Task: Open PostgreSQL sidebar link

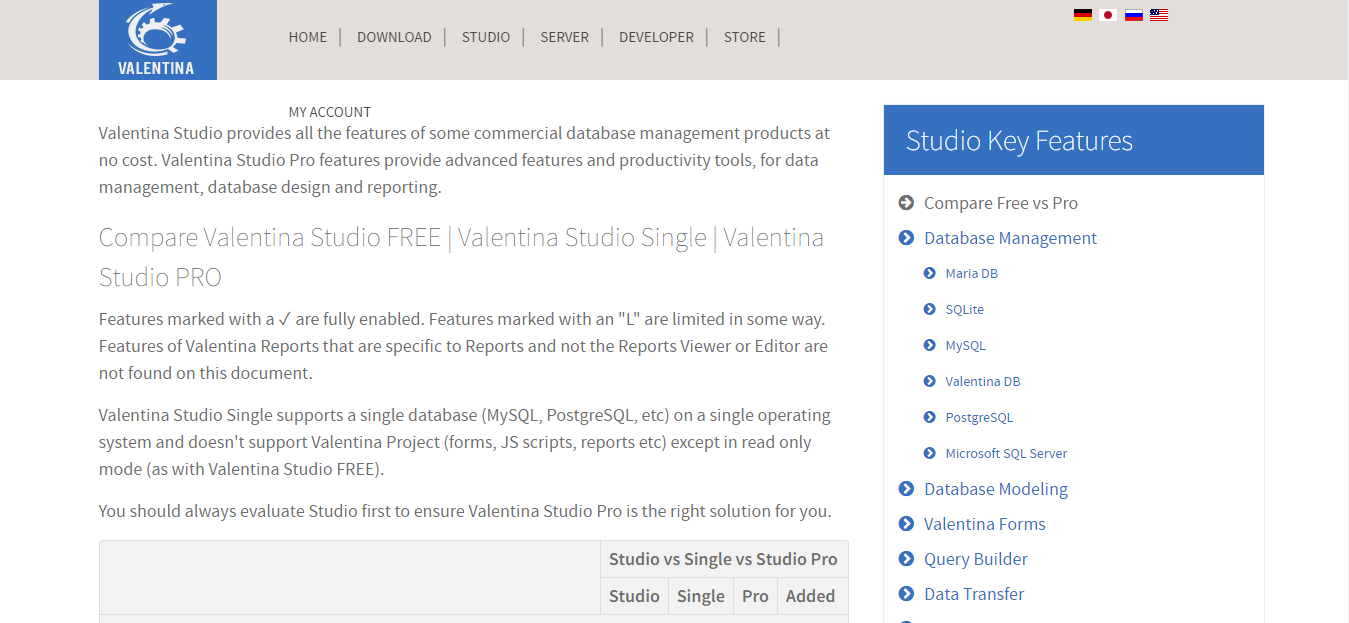Action: (980, 417)
